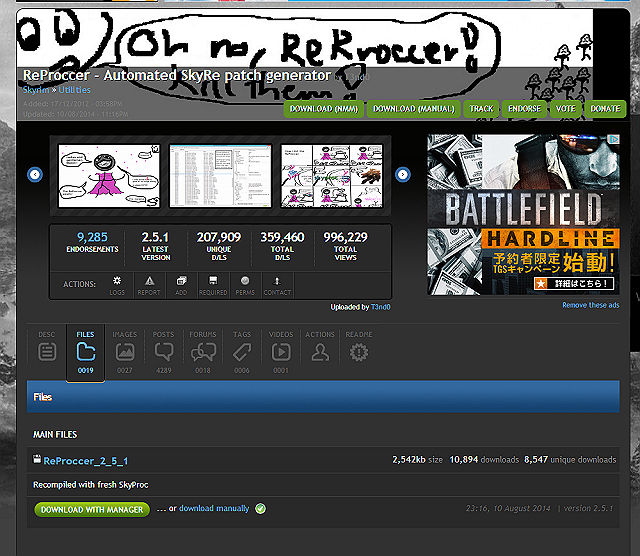Click the 996,229 total views figure
640x556 pixels.
point(345,237)
